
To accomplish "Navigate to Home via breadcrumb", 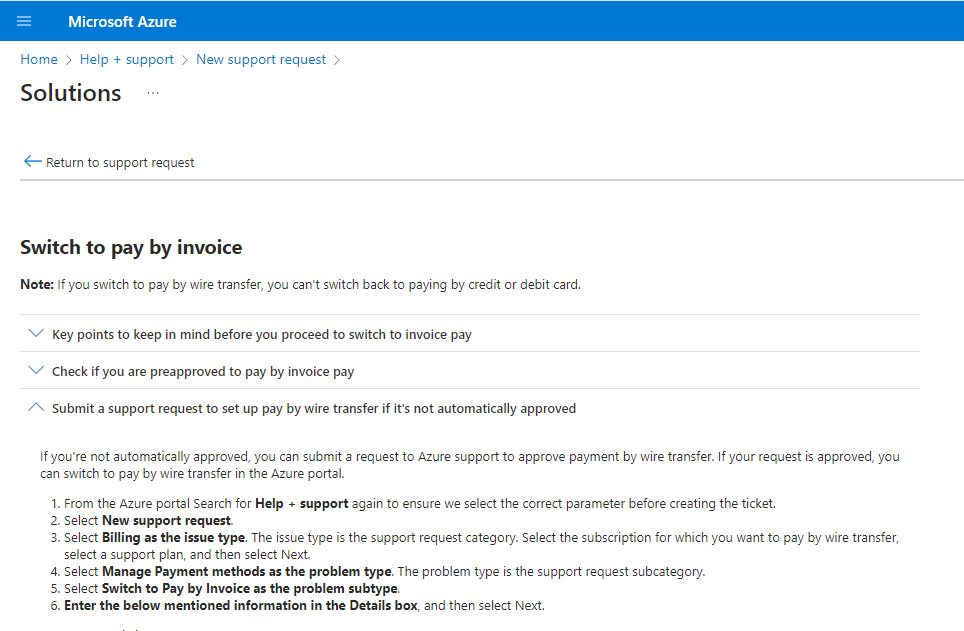I will click(39, 59).
